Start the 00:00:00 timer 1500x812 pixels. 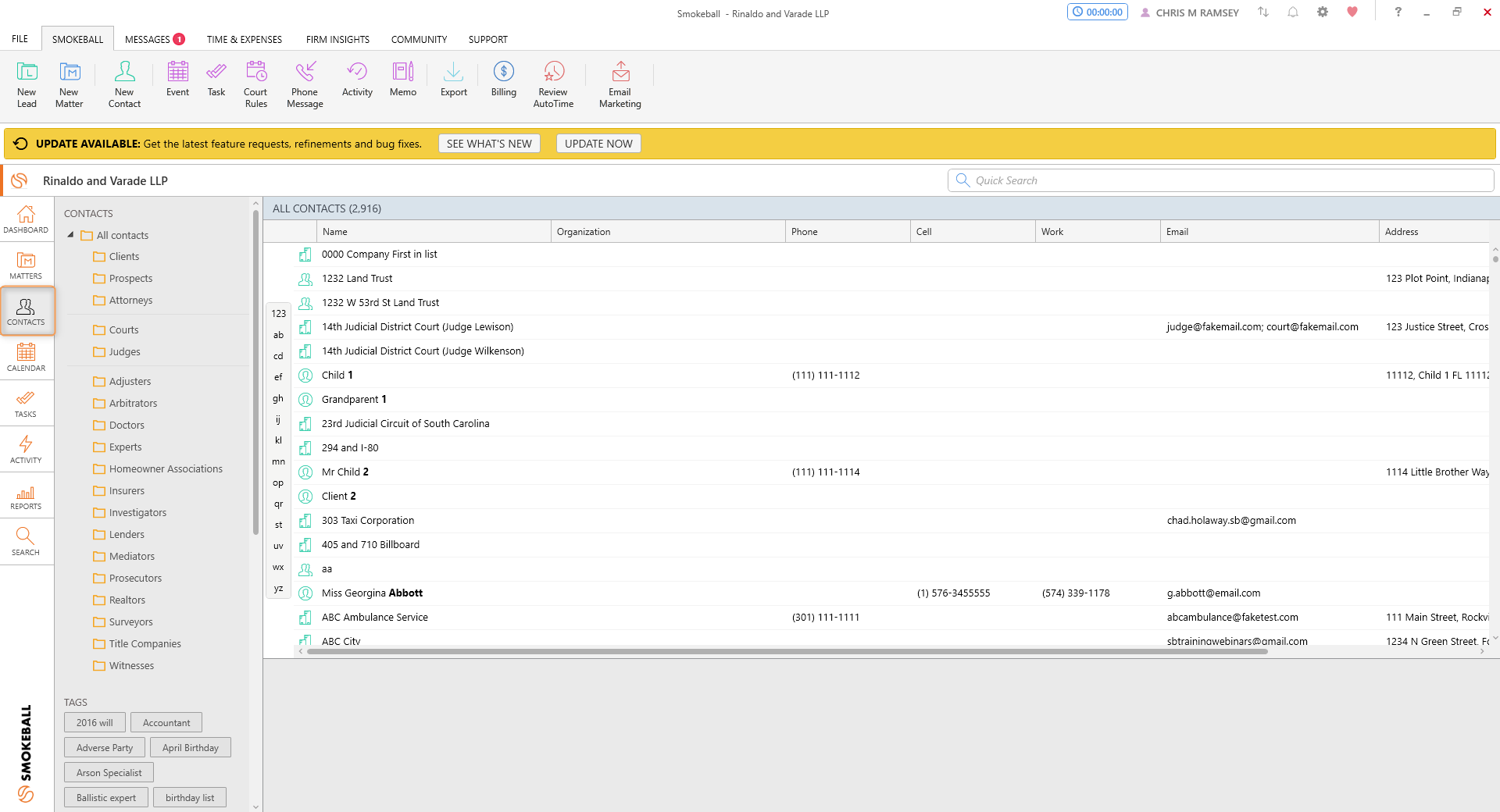click(x=1098, y=12)
